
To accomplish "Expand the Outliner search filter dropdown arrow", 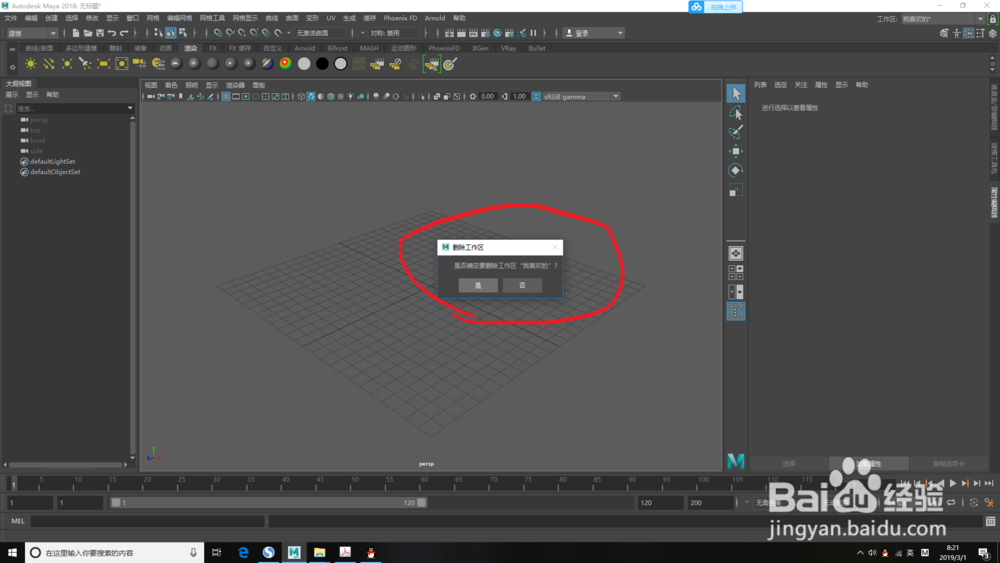I will [130, 108].
